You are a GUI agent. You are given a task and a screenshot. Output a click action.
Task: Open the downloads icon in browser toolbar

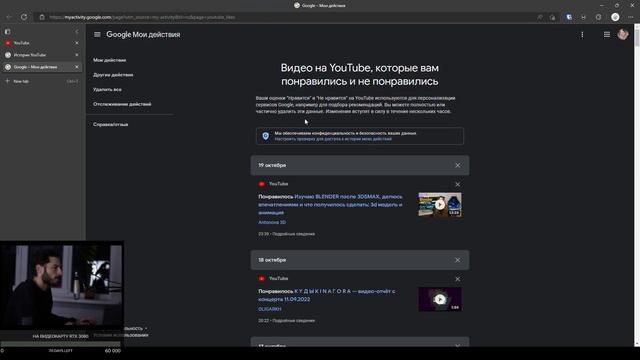pos(583,17)
